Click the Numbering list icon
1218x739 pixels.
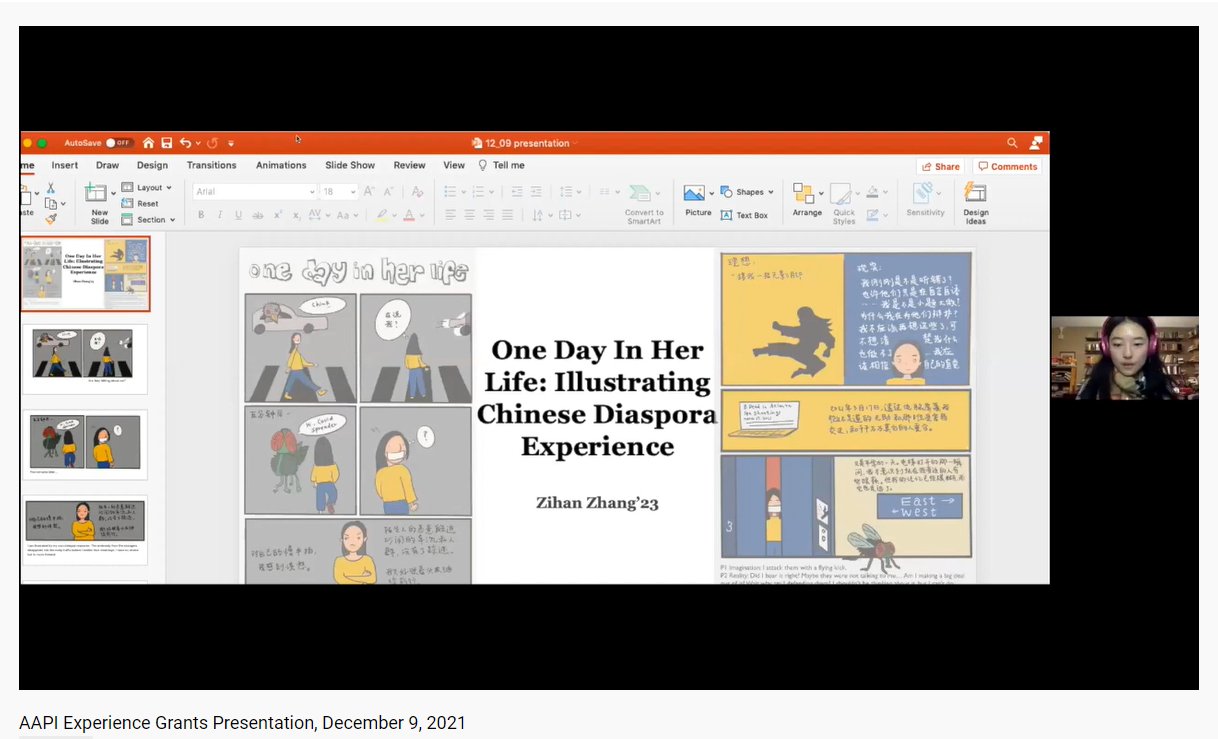point(479,191)
